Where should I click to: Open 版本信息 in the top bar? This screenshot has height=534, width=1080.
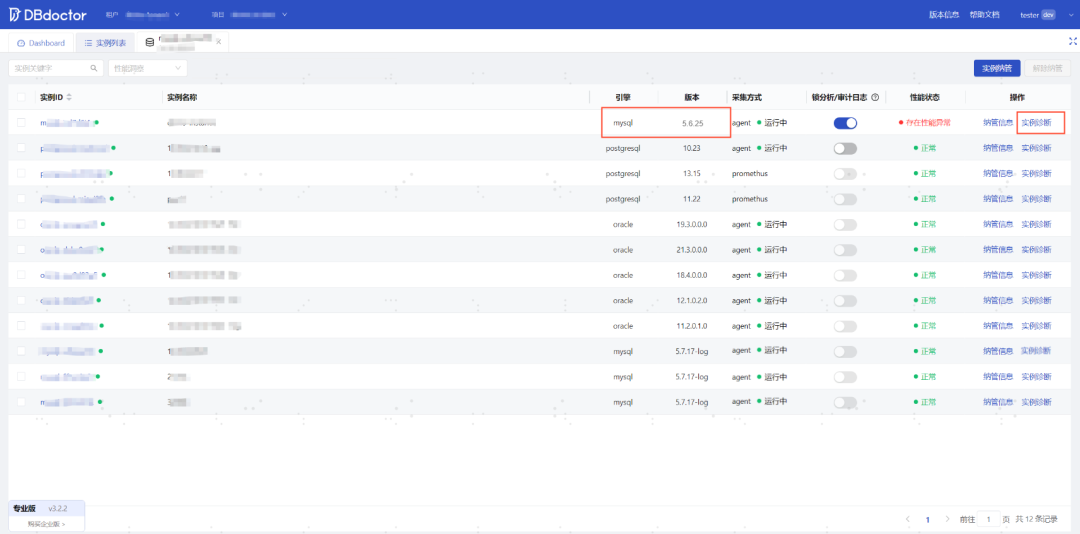944,14
